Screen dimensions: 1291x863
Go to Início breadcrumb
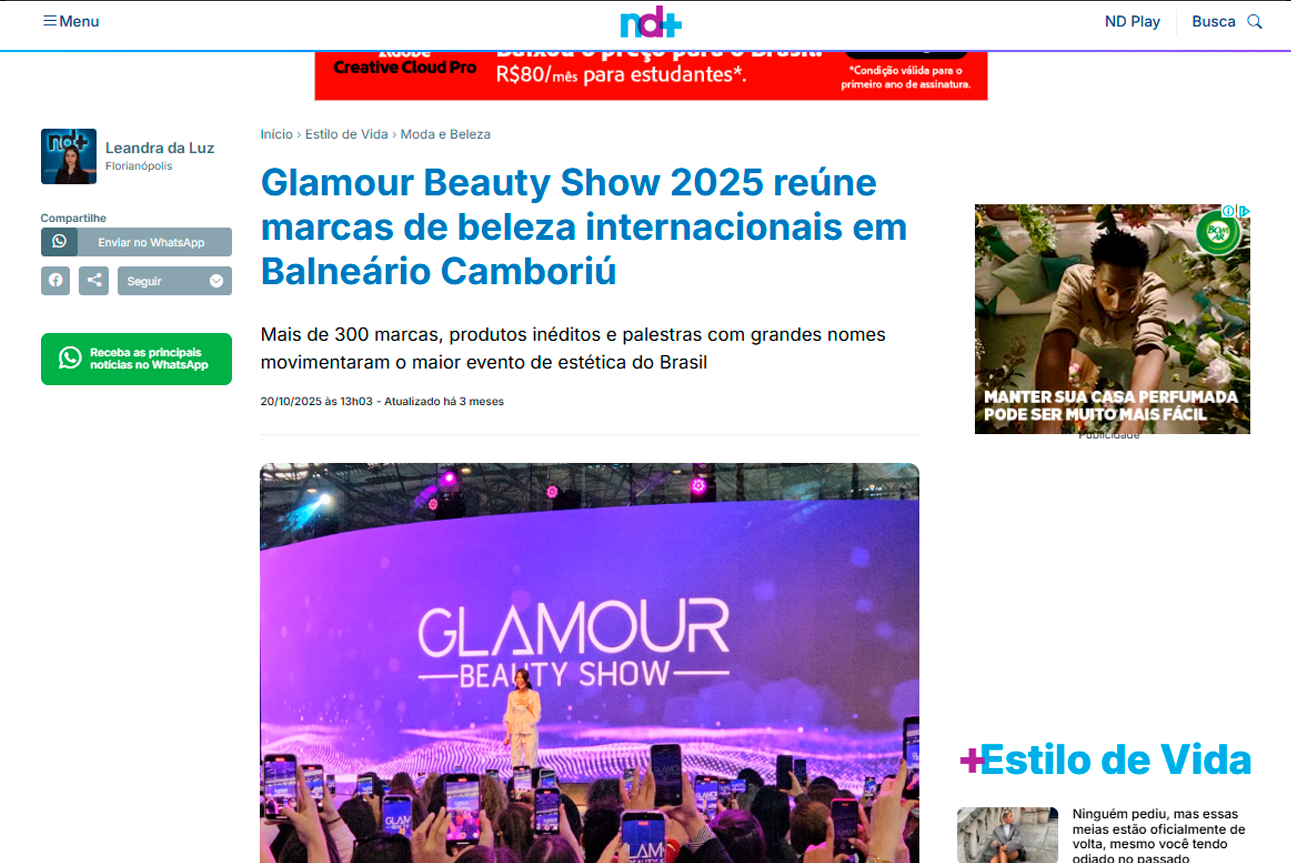point(276,134)
